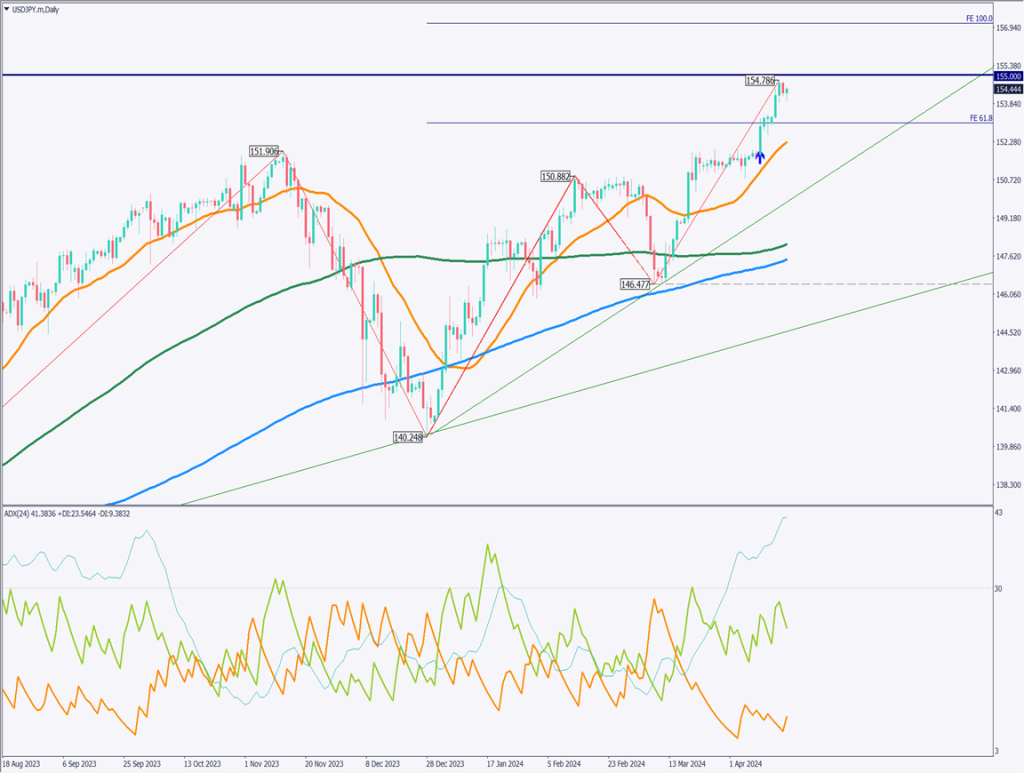1024x773 pixels.
Task: Click the 138.300 price axis value
Action: click(x=1007, y=485)
